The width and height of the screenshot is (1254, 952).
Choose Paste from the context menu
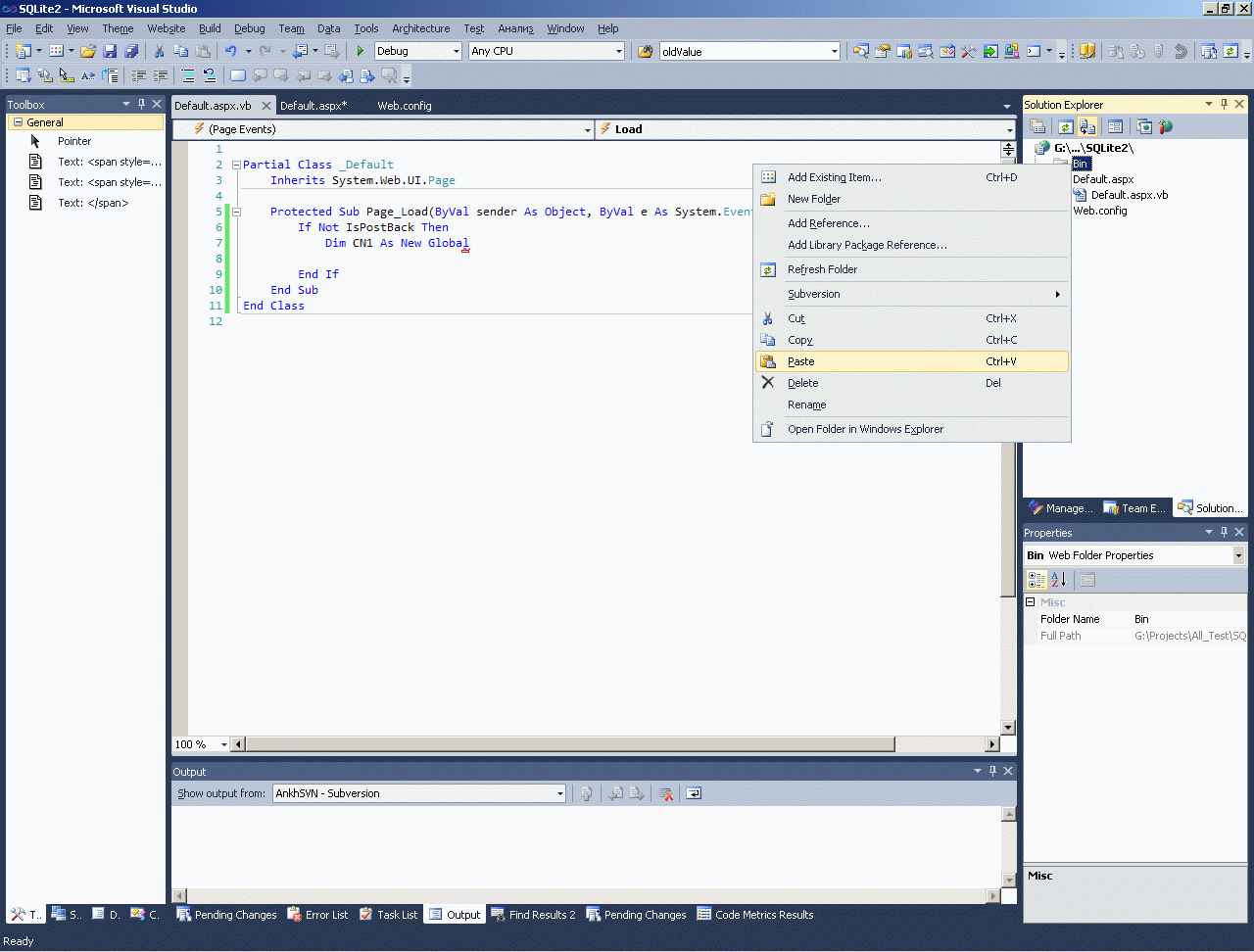point(801,361)
